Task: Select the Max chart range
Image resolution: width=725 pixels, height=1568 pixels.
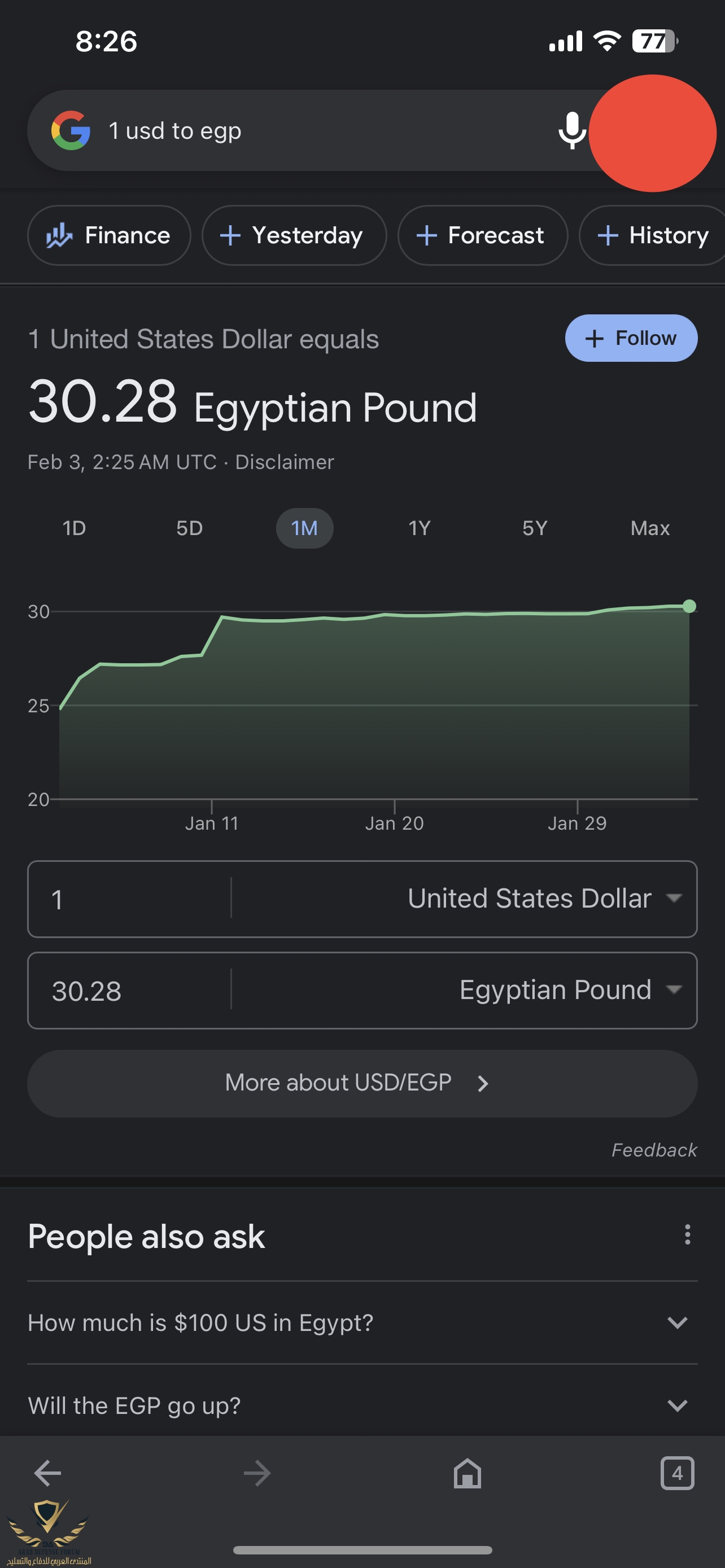Action: (649, 528)
